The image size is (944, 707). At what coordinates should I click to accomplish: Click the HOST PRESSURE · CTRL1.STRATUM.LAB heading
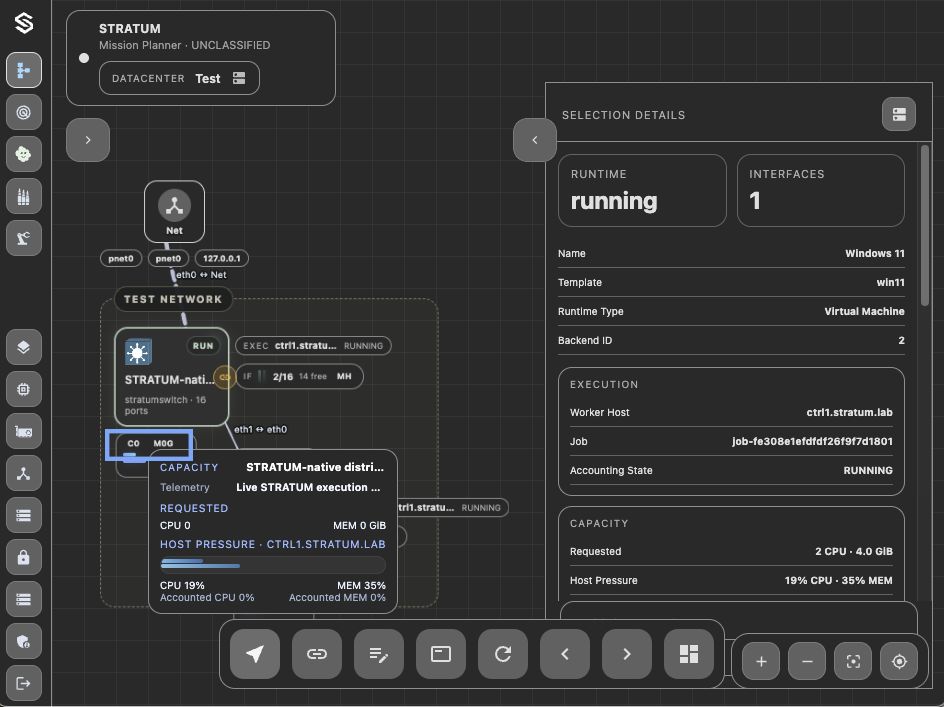273,544
